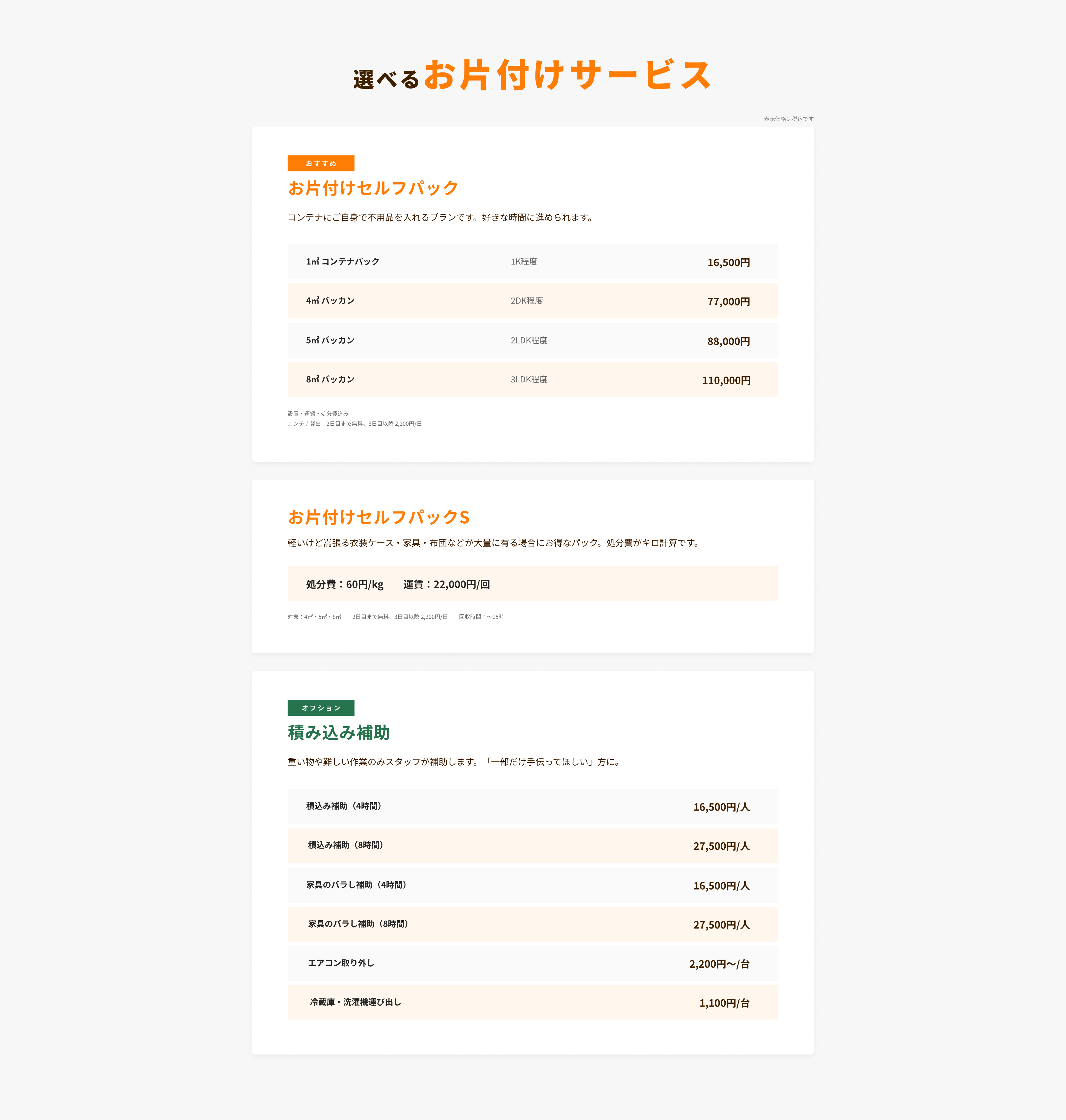Image resolution: width=1066 pixels, height=1120 pixels.
Task: Click the 2,200円〜/台 price
Action: click(719, 964)
